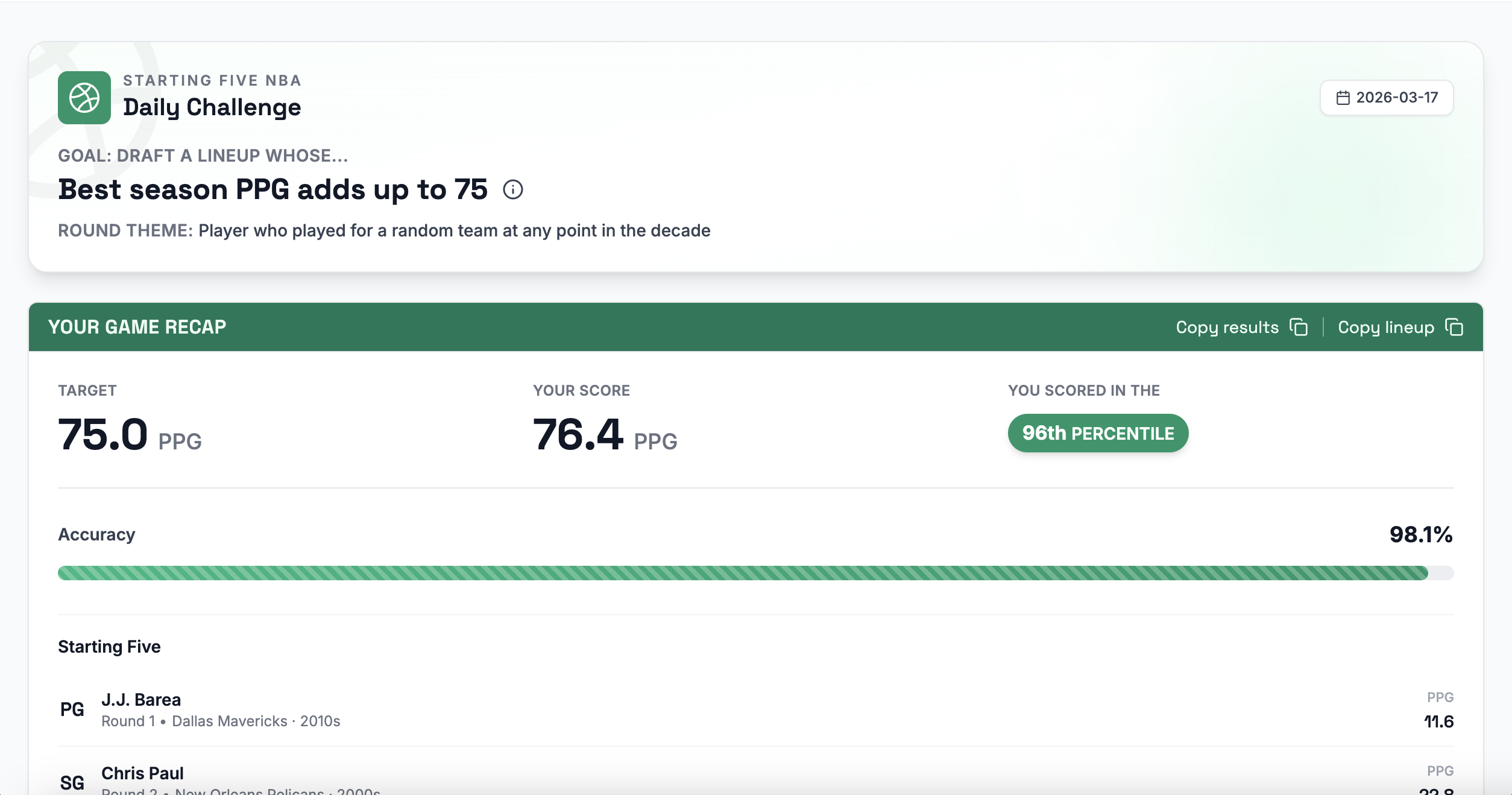Viewport: 1512px width, 795px height.
Task: Click the Starting Five NBA basketball logo
Action: [84, 97]
